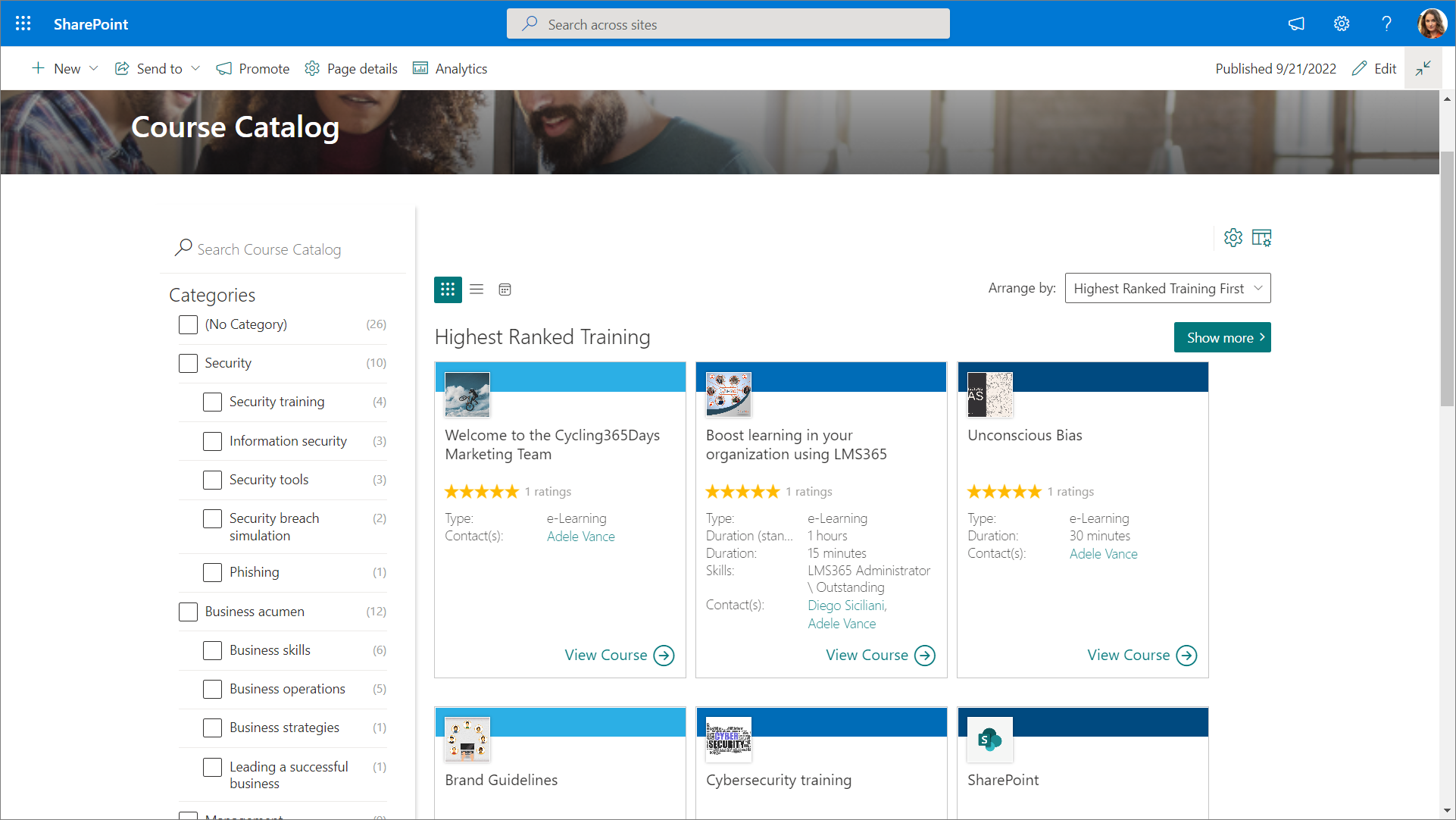Open the help question mark icon

1386,23
